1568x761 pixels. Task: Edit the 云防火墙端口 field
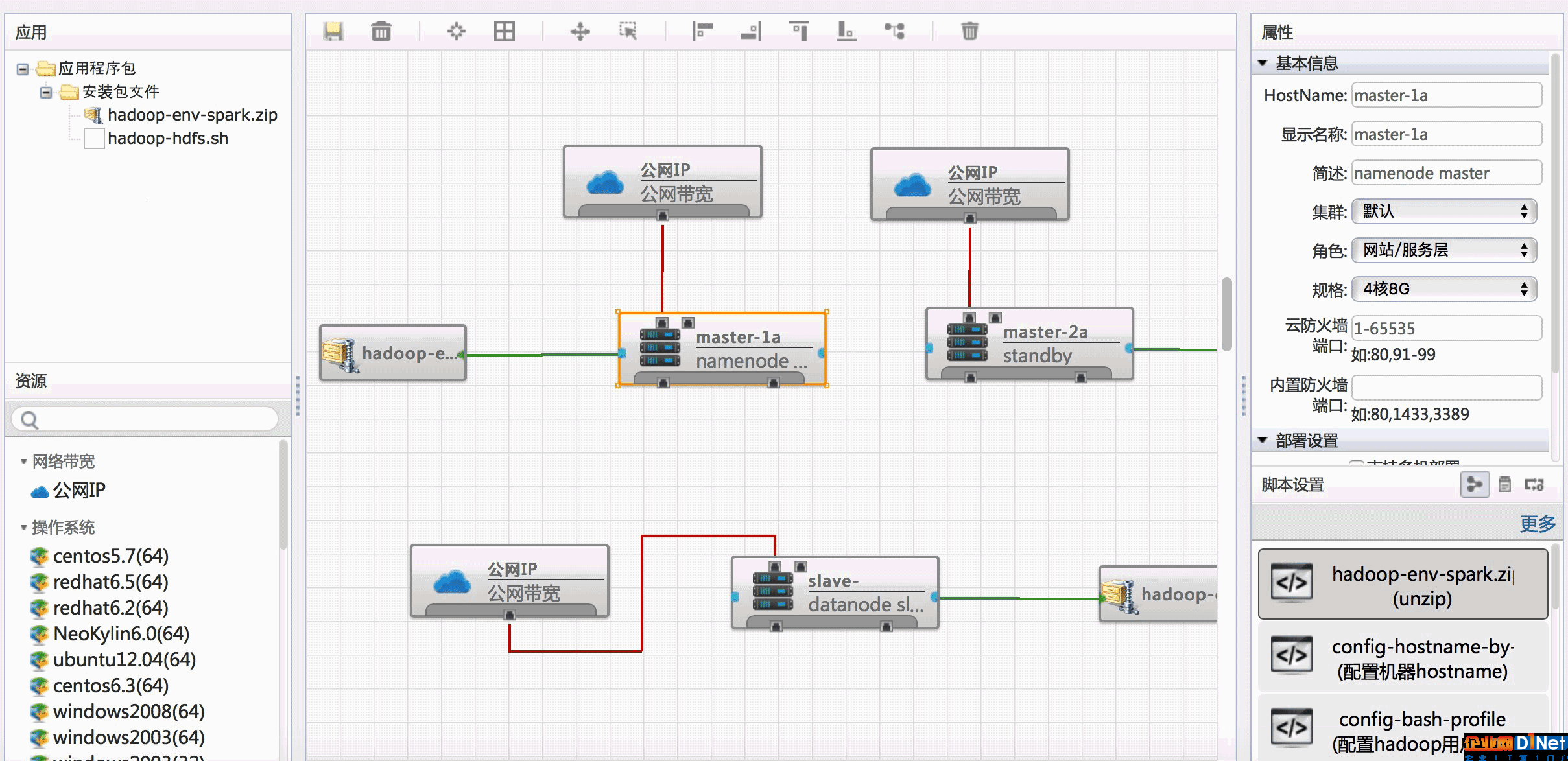click(1447, 328)
